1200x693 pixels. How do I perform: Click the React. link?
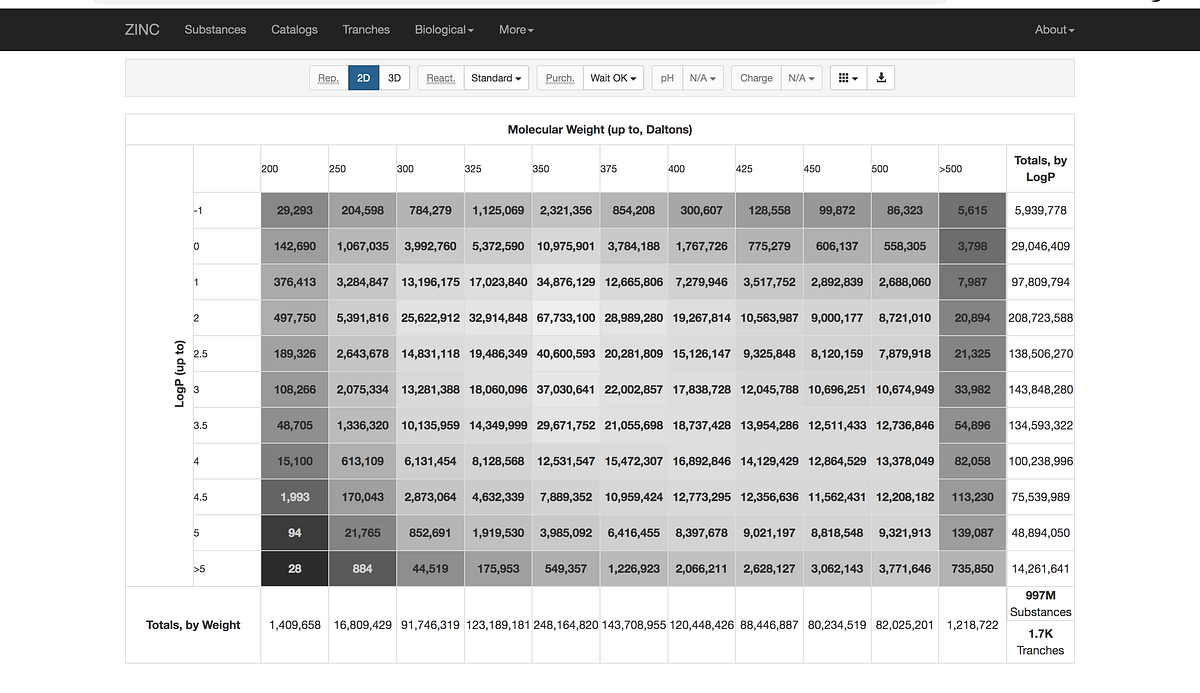point(440,77)
